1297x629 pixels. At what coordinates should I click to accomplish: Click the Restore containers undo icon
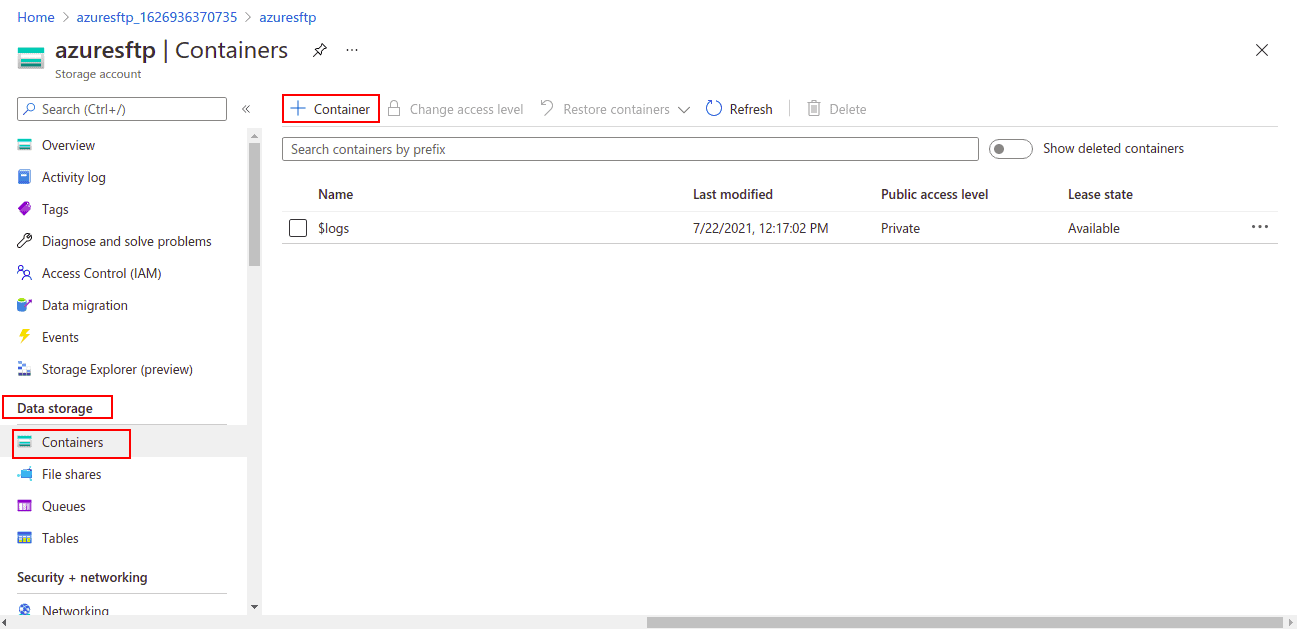click(547, 108)
